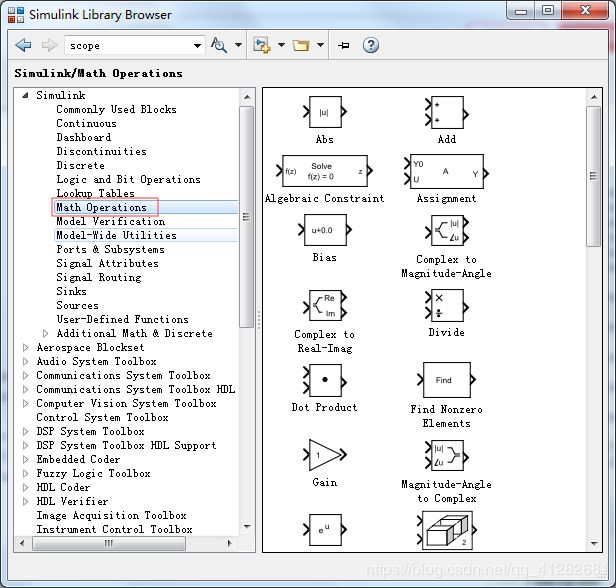This screenshot has width=616, height=588.
Task: Select the Math Operations library
Action: (x=101, y=207)
